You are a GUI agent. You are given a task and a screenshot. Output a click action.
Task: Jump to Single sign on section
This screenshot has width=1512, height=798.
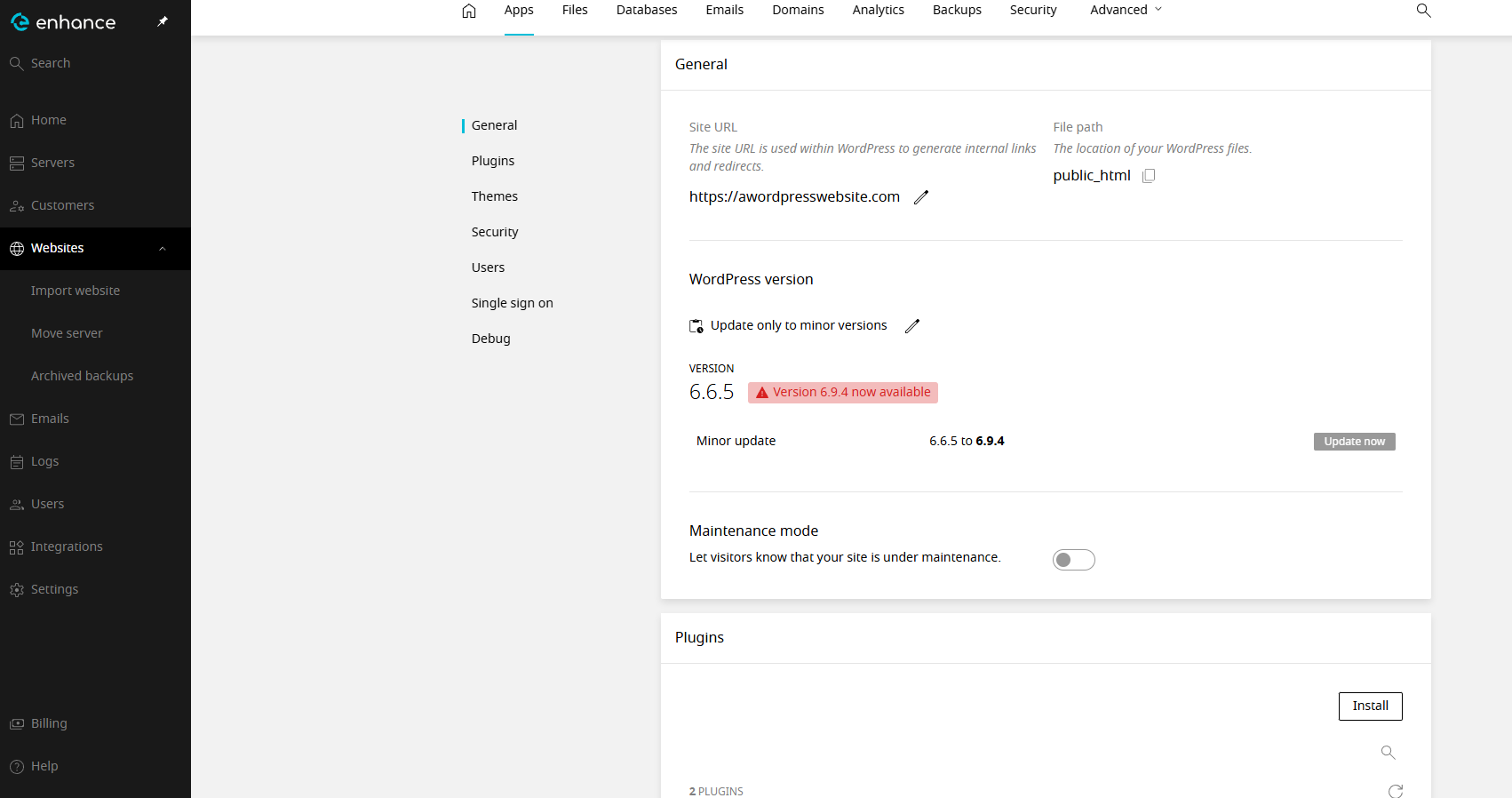pyautogui.click(x=512, y=303)
